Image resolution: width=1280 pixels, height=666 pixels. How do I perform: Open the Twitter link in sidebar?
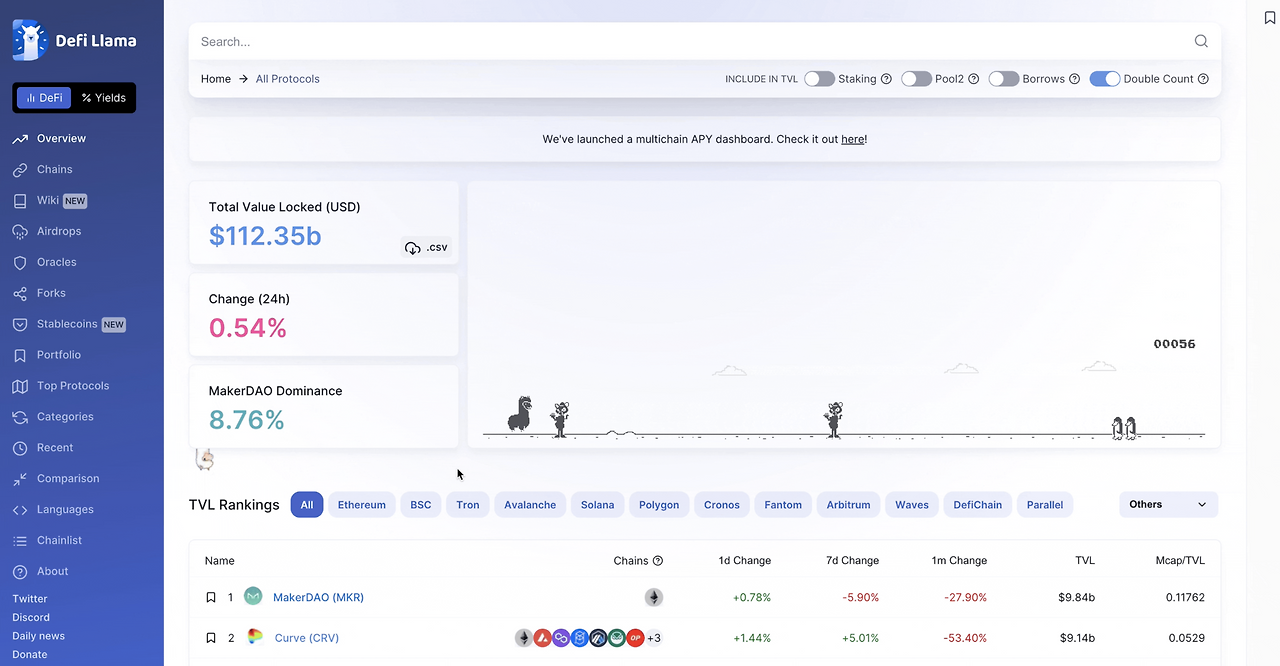(x=30, y=599)
